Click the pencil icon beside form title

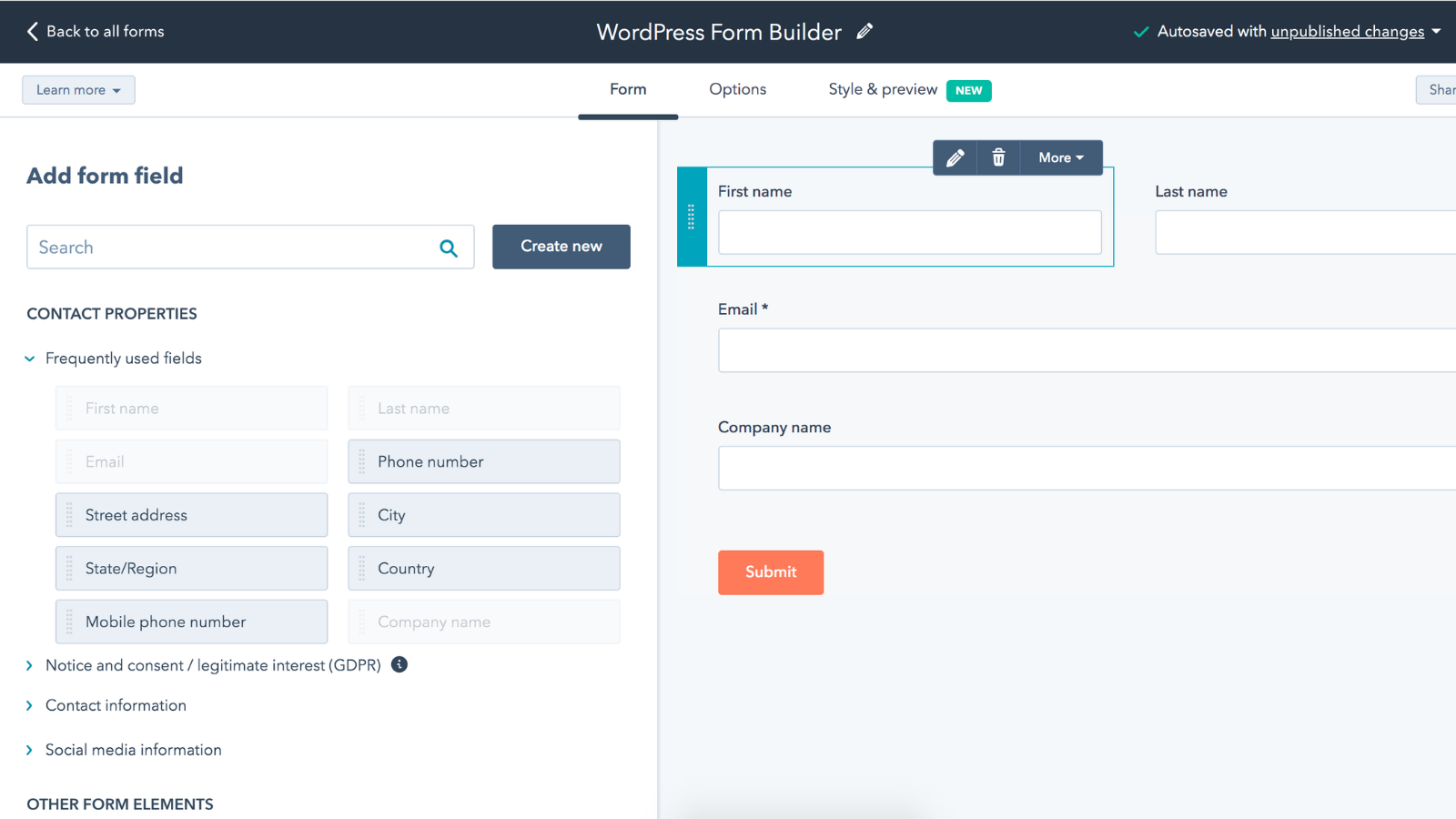coord(864,32)
